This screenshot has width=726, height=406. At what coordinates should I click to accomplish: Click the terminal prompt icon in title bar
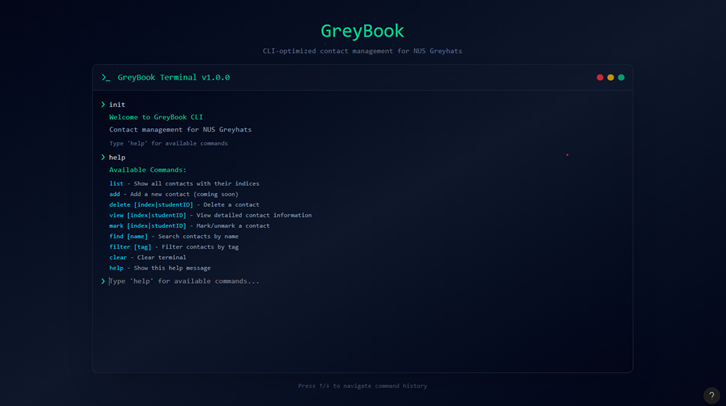point(106,77)
